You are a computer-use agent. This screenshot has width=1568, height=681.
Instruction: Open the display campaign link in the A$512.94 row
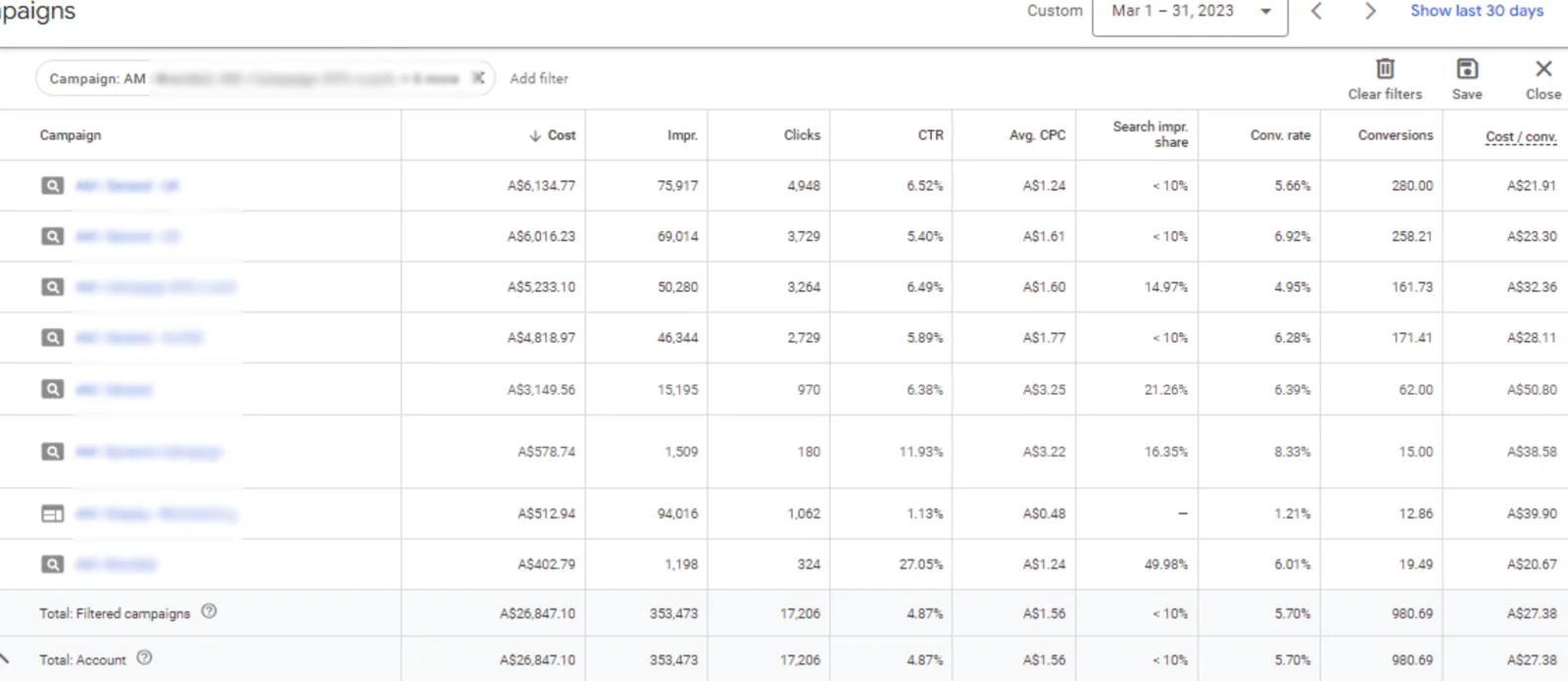[x=156, y=513]
